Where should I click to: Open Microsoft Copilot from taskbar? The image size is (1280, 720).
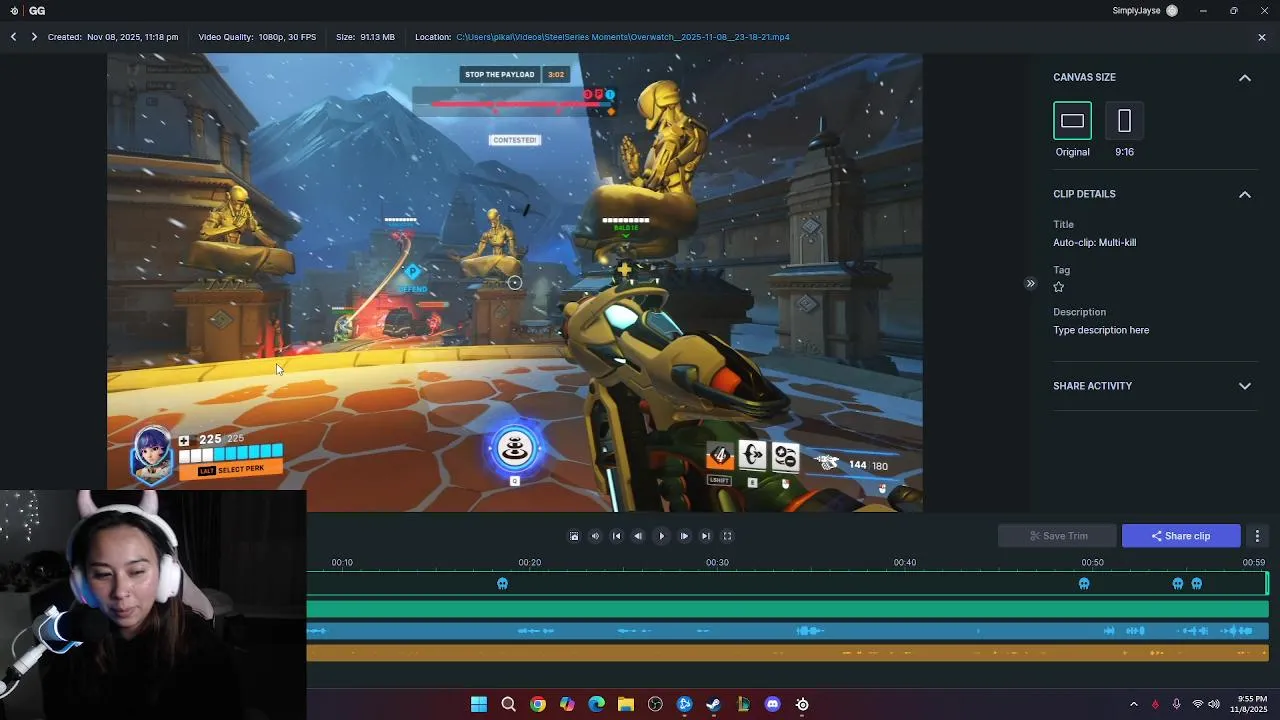(x=567, y=704)
